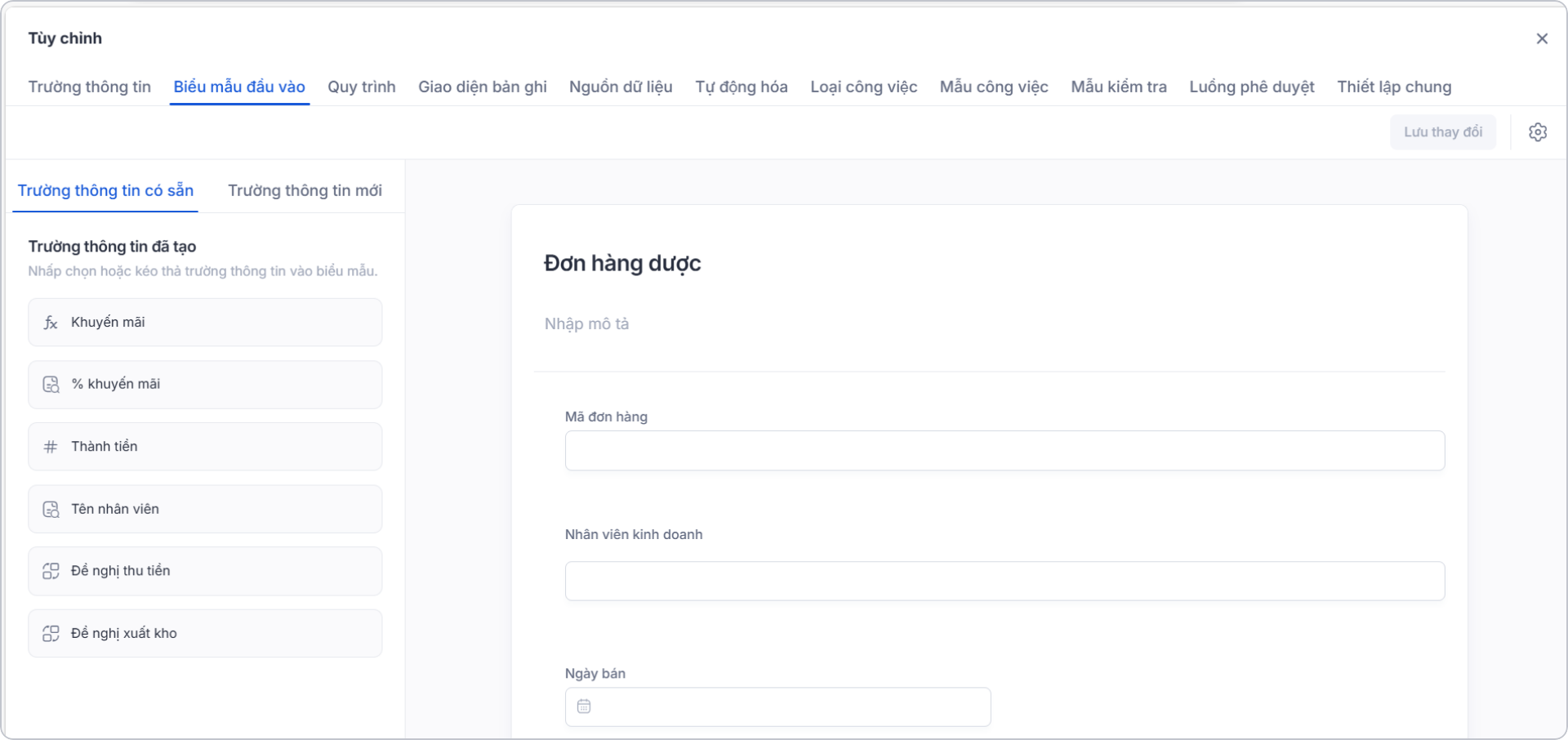Click the Trường thông tin đã tạo heading
This screenshot has width=1568, height=740.
click(112, 247)
